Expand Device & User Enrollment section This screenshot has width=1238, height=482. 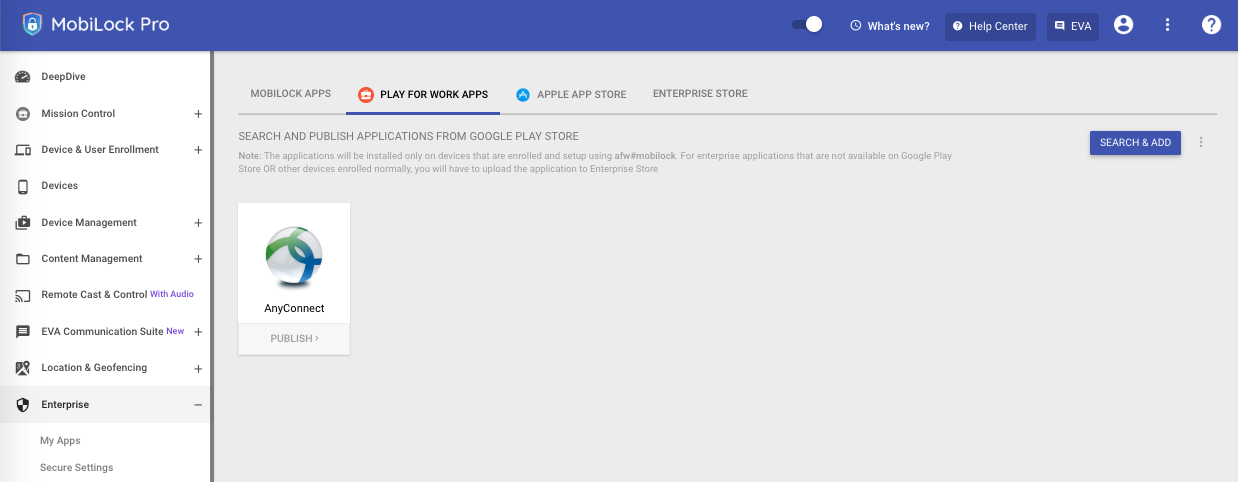coord(198,150)
